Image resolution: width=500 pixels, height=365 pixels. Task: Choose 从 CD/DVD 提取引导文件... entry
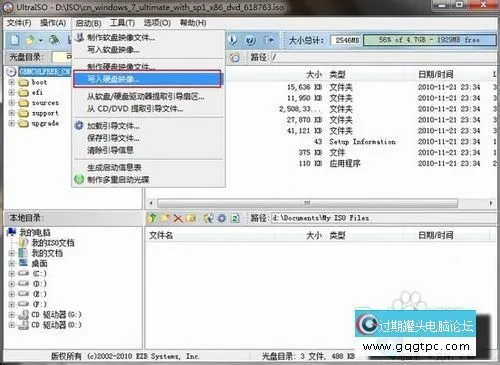point(148,109)
